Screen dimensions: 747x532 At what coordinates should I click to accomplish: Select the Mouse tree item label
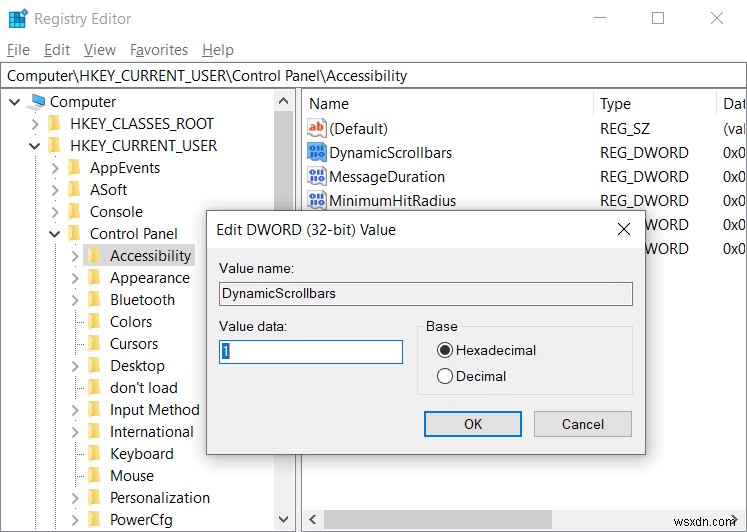(132, 475)
